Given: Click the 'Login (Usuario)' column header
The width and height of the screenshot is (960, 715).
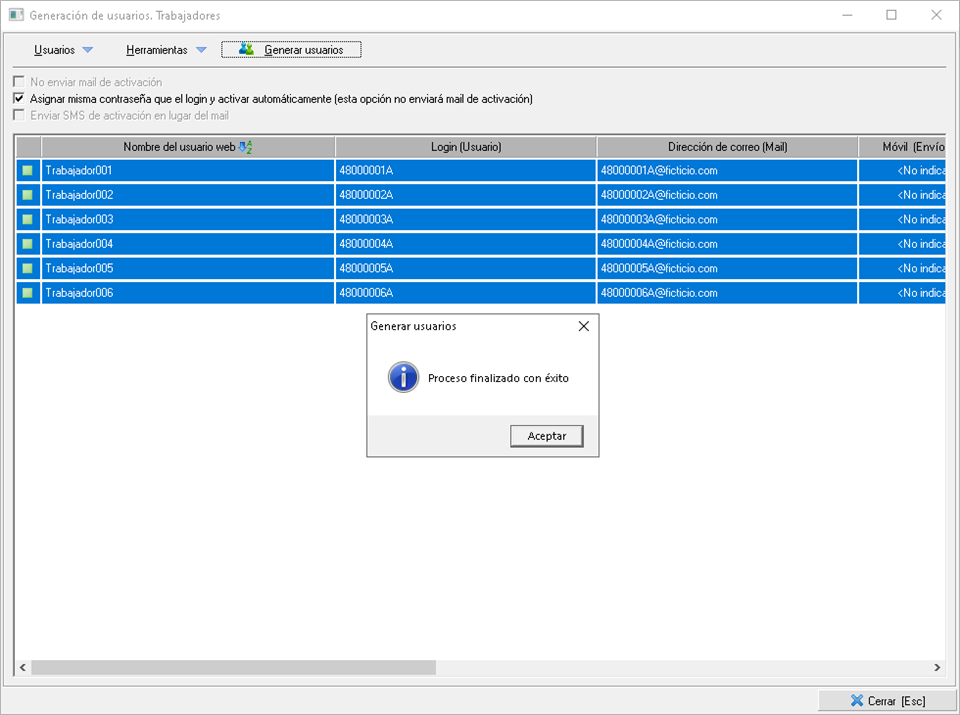Looking at the screenshot, I should (466, 147).
